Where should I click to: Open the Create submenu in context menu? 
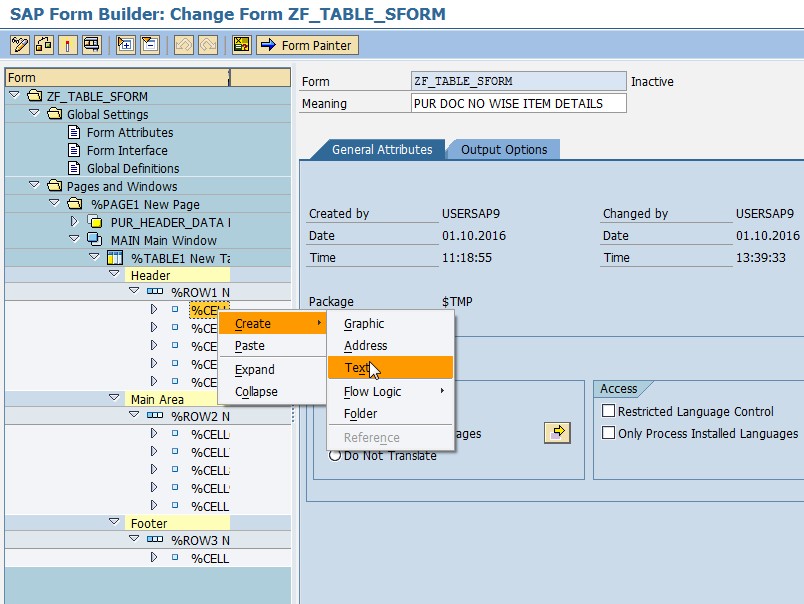click(272, 324)
